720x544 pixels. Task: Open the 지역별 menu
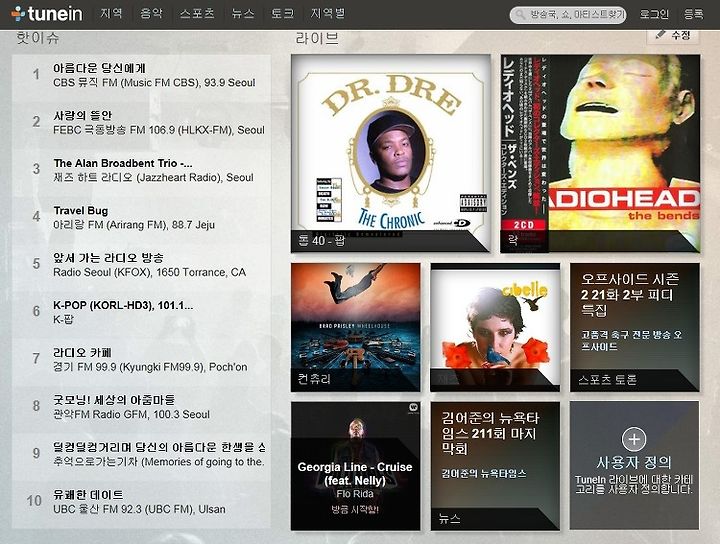tap(328, 13)
